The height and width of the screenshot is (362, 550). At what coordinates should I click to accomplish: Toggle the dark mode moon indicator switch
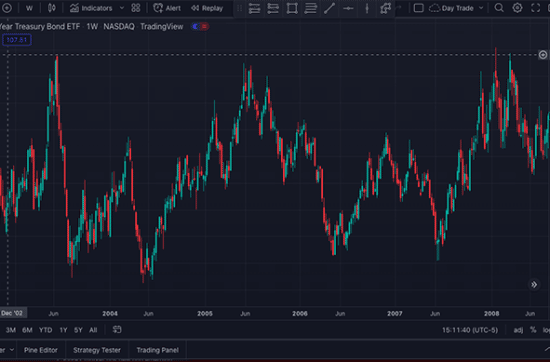coord(200,27)
